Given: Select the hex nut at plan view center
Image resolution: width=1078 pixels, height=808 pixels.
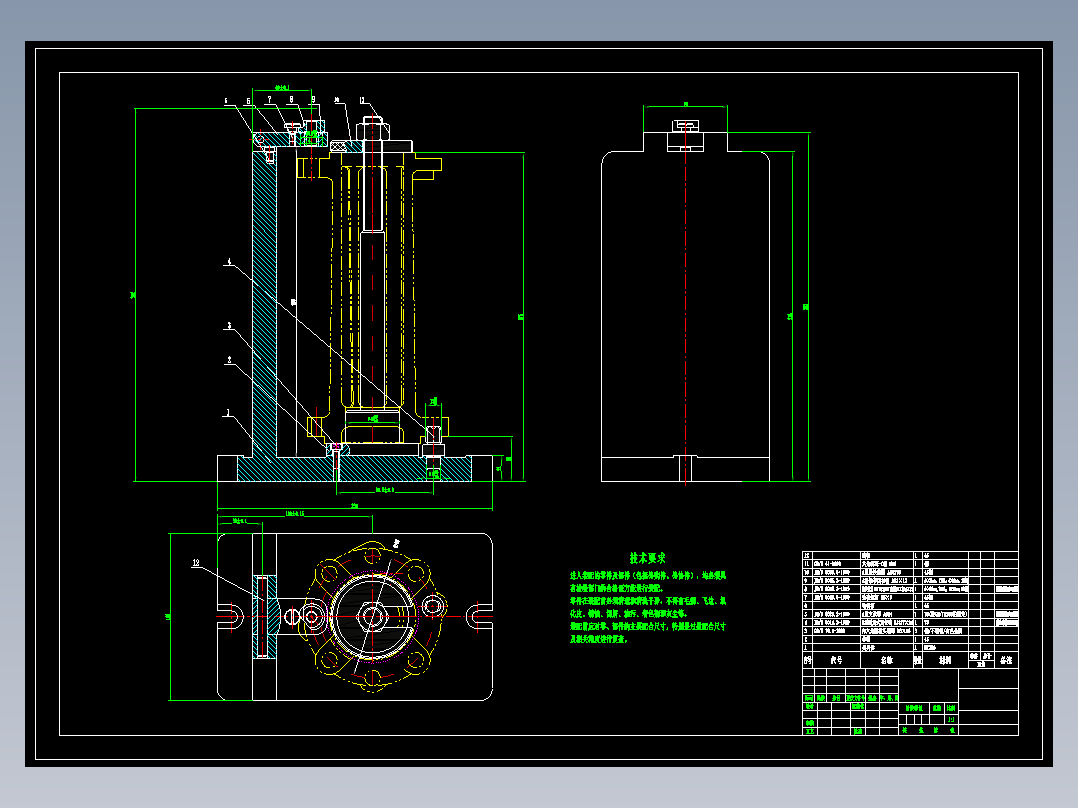Looking at the screenshot, I should [x=373, y=616].
